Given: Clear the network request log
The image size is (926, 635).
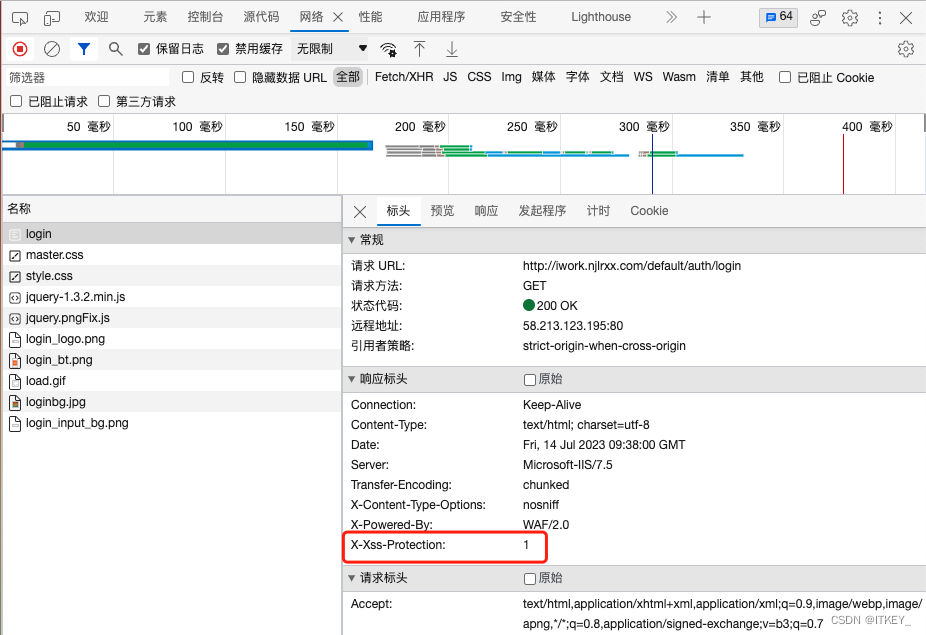Looking at the screenshot, I should click(52, 48).
